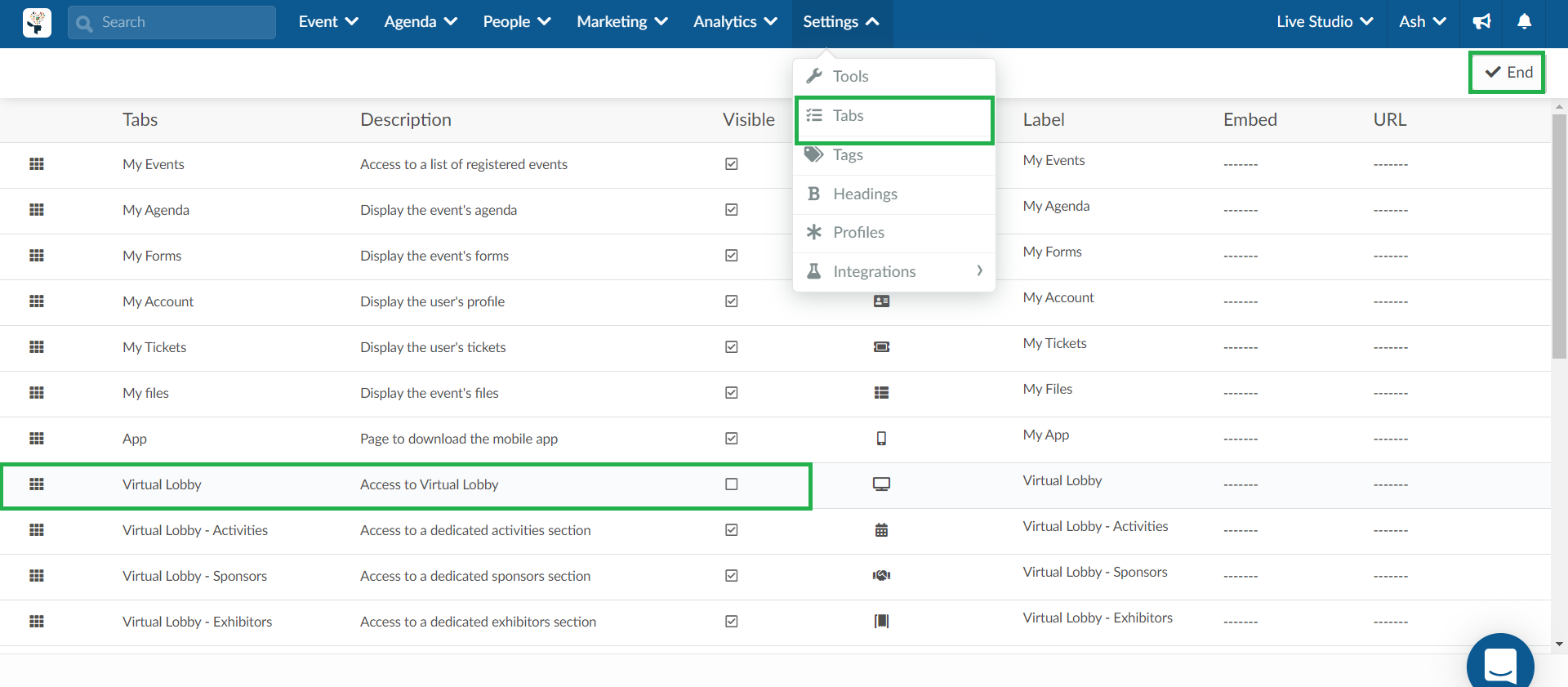The image size is (1568, 687).
Task: Click the magnifier search icon
Action: coord(84,23)
